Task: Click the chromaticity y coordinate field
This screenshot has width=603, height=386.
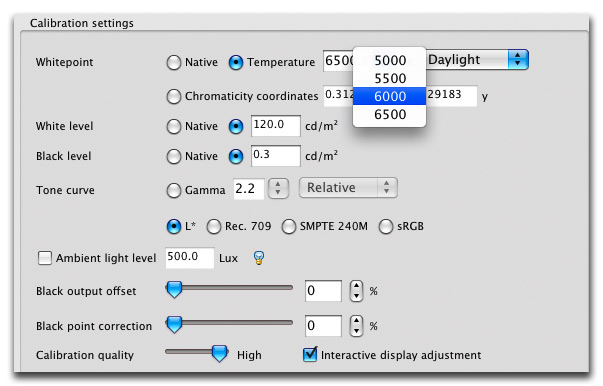Action: (451, 96)
